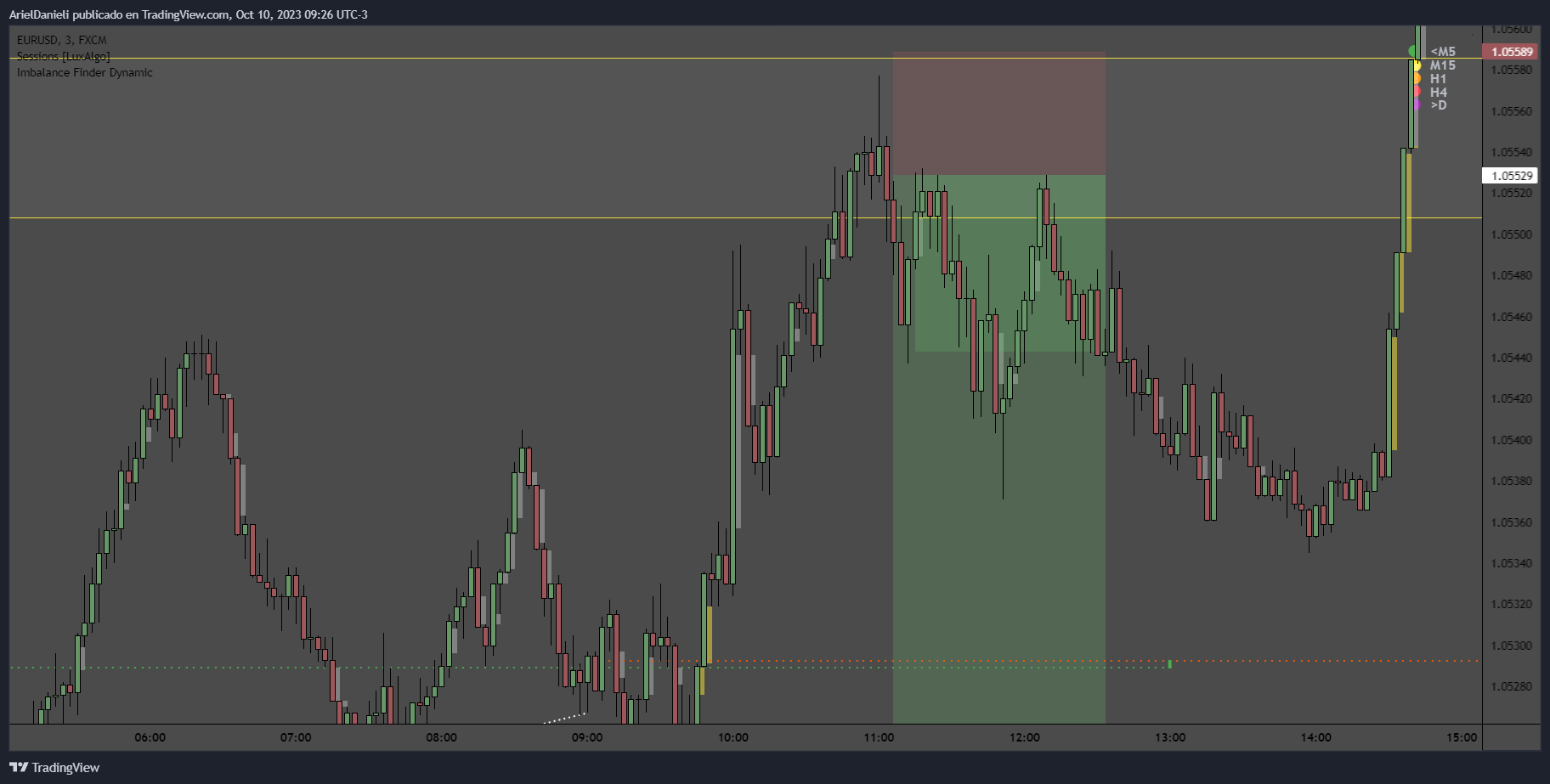Click the EURUSD, 3, FXCM symbol label
The height and width of the screenshot is (784, 1550).
coord(62,40)
